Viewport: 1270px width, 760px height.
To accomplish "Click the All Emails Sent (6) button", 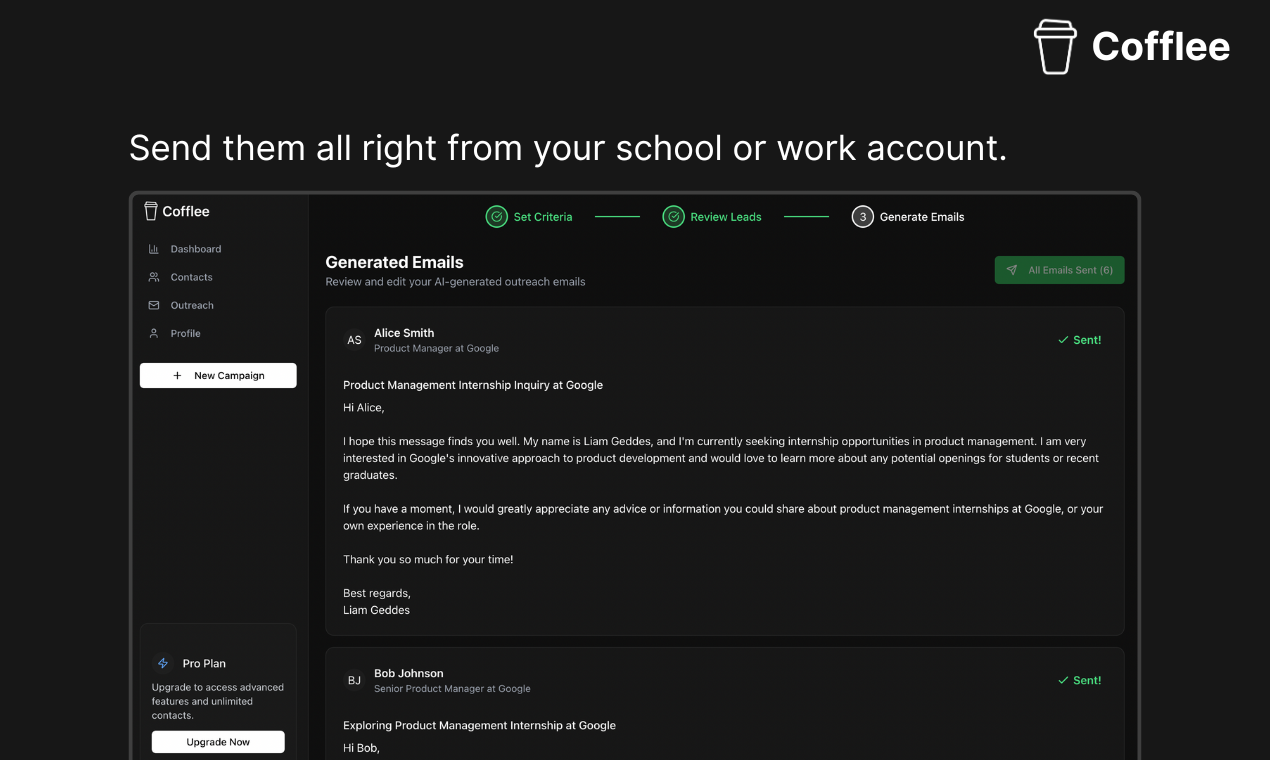I will [x=1059, y=270].
